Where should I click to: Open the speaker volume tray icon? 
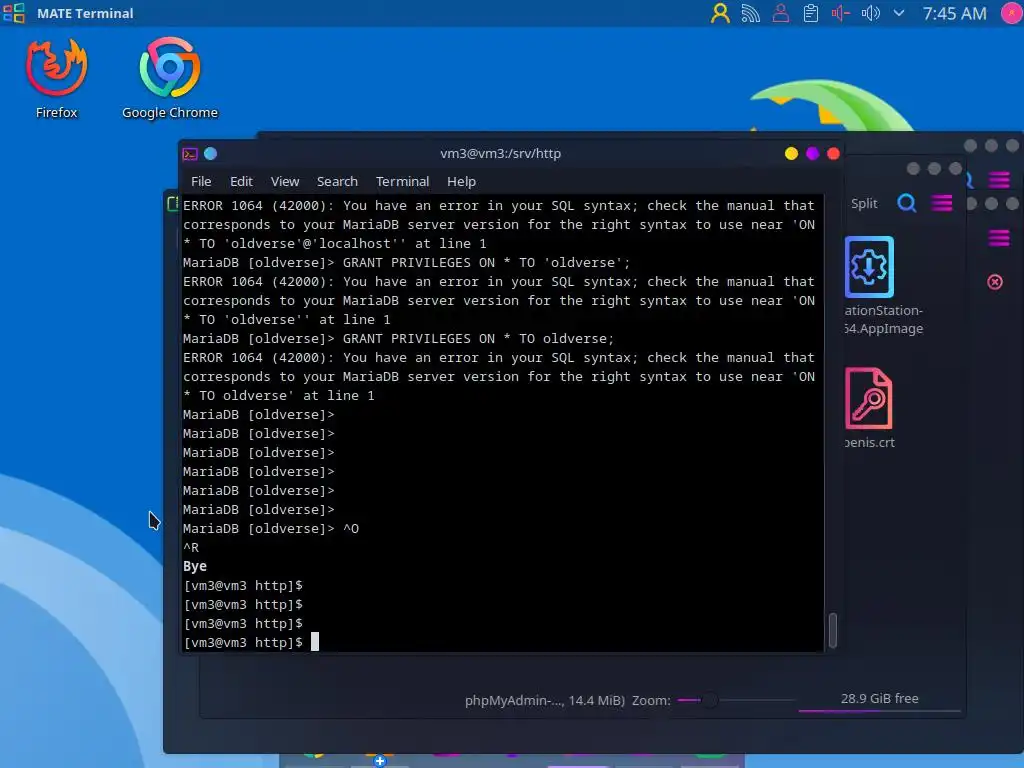[x=871, y=13]
